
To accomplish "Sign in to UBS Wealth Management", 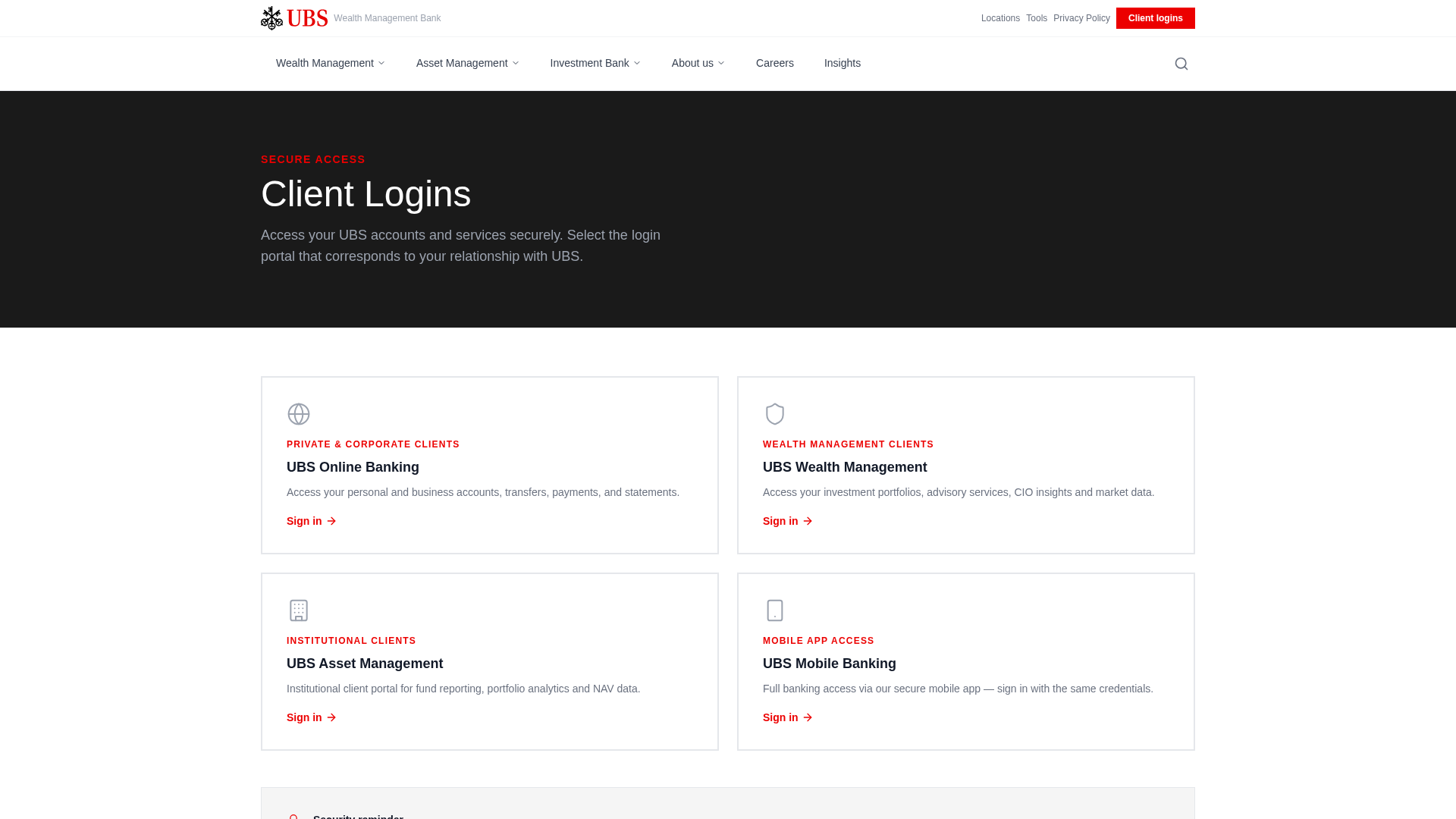I will (x=788, y=521).
